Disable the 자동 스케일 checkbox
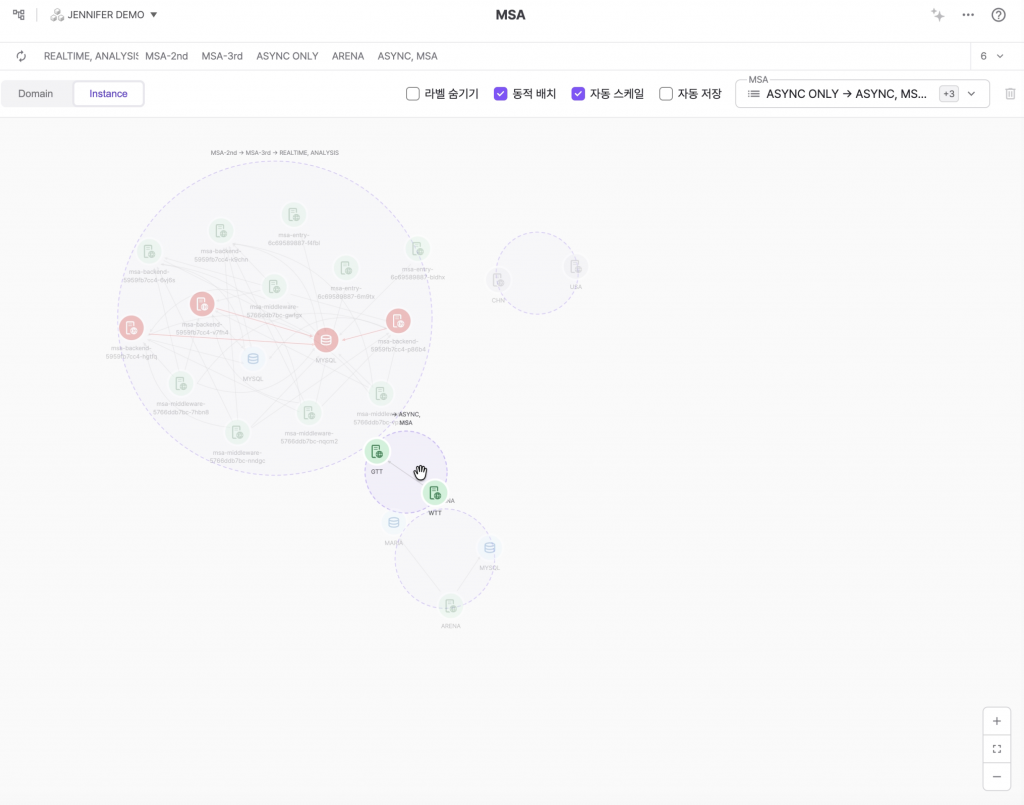The image size is (1024, 805). pyautogui.click(x=578, y=94)
